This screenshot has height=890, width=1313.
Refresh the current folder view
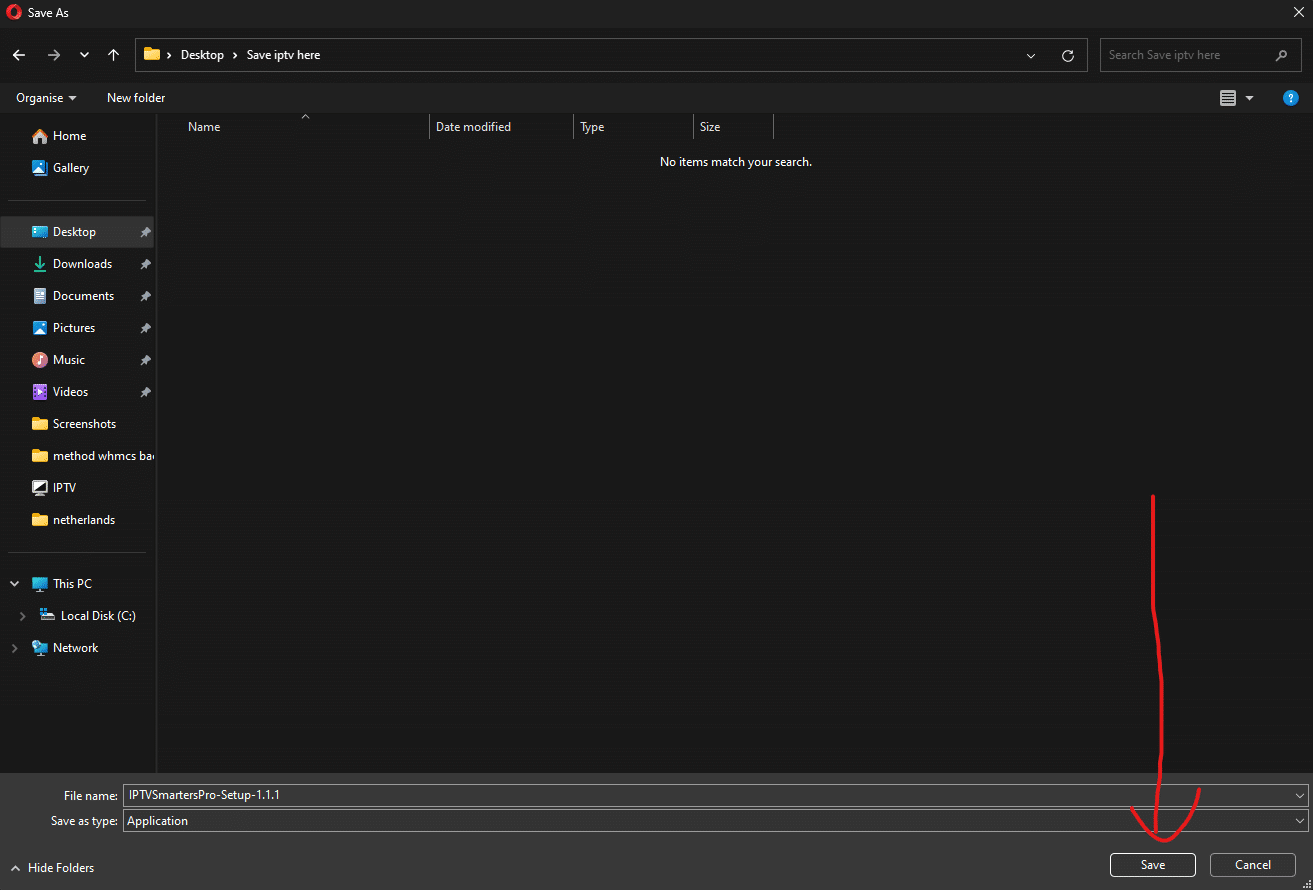pyautogui.click(x=1068, y=56)
